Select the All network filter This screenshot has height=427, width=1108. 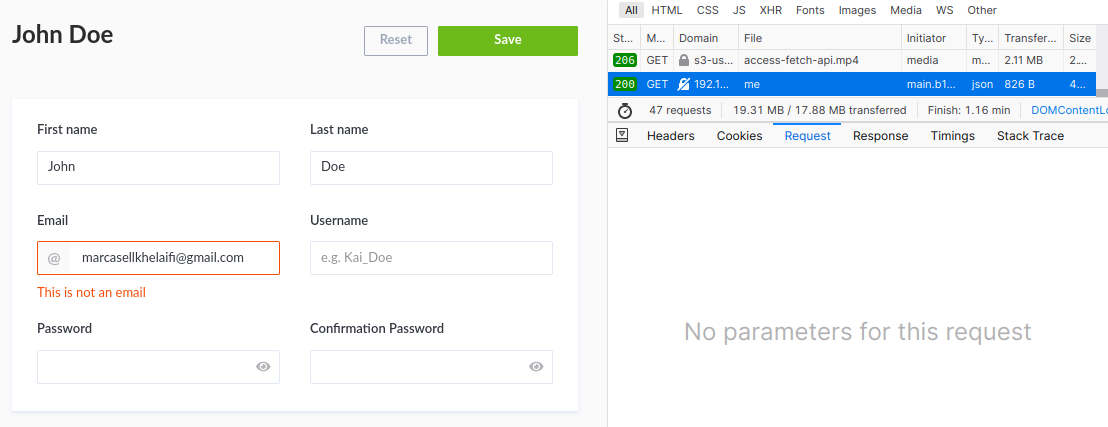click(x=632, y=10)
